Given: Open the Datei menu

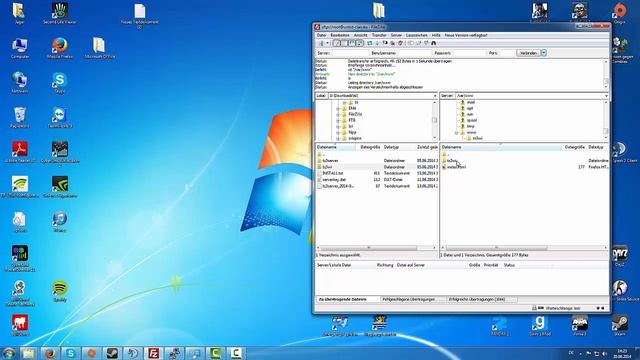Looking at the screenshot, I should coord(321,35).
